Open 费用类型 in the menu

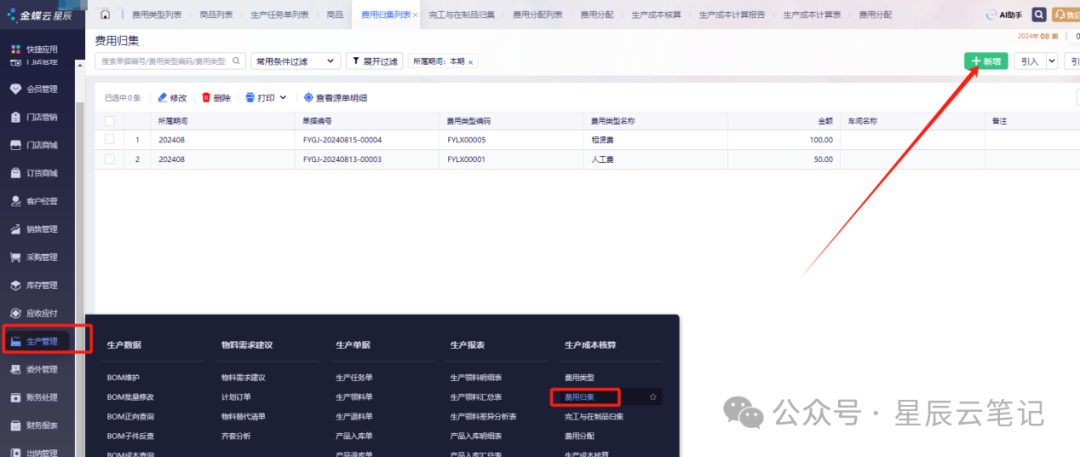point(579,378)
